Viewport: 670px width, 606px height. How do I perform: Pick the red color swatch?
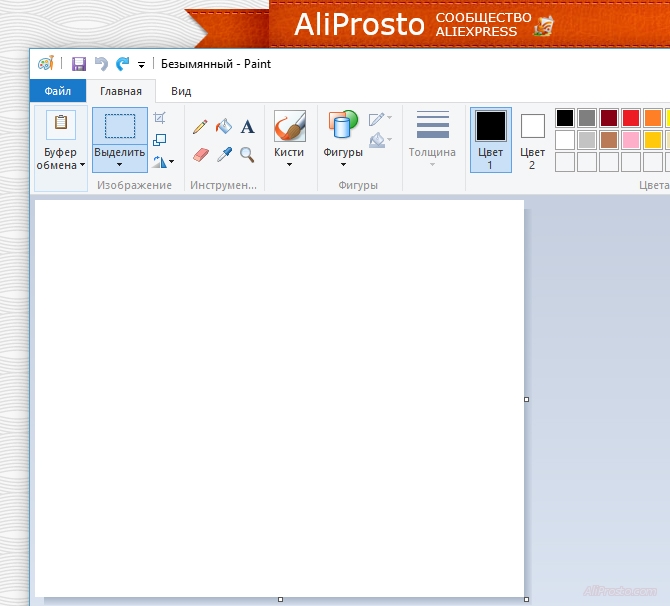point(631,118)
